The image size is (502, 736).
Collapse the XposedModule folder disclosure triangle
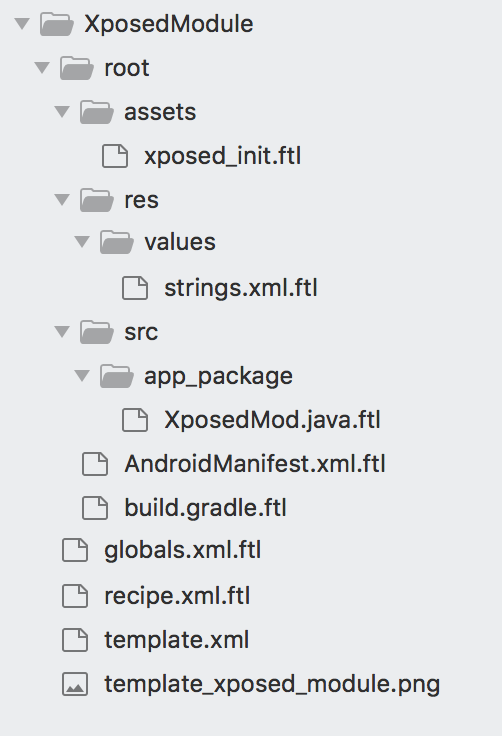pos(22,23)
